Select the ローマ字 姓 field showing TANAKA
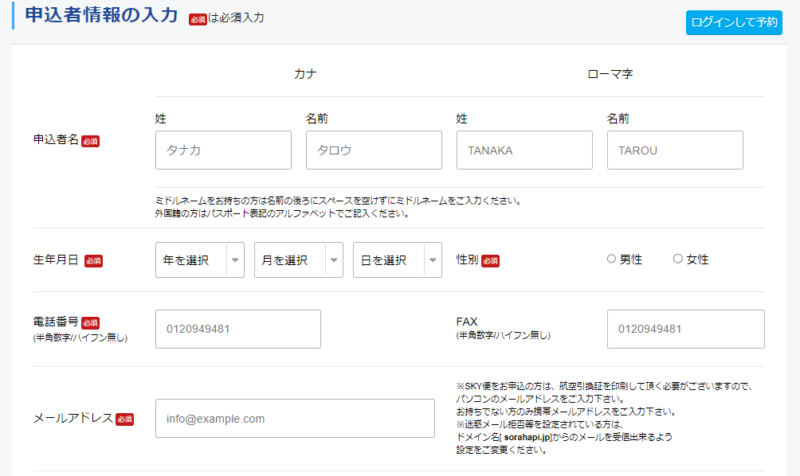 (x=523, y=150)
